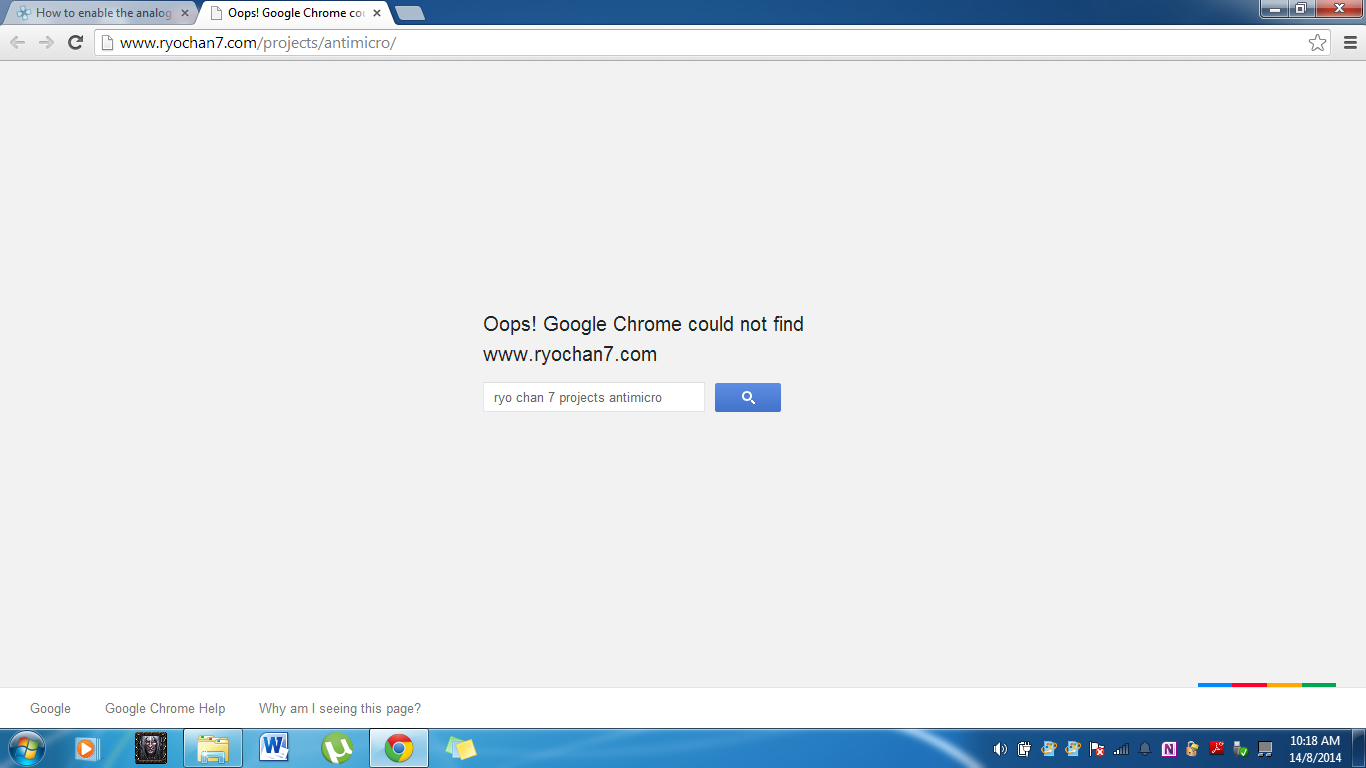1366x768 pixels.
Task: Click the address bar URL
Action: click(x=700, y=42)
